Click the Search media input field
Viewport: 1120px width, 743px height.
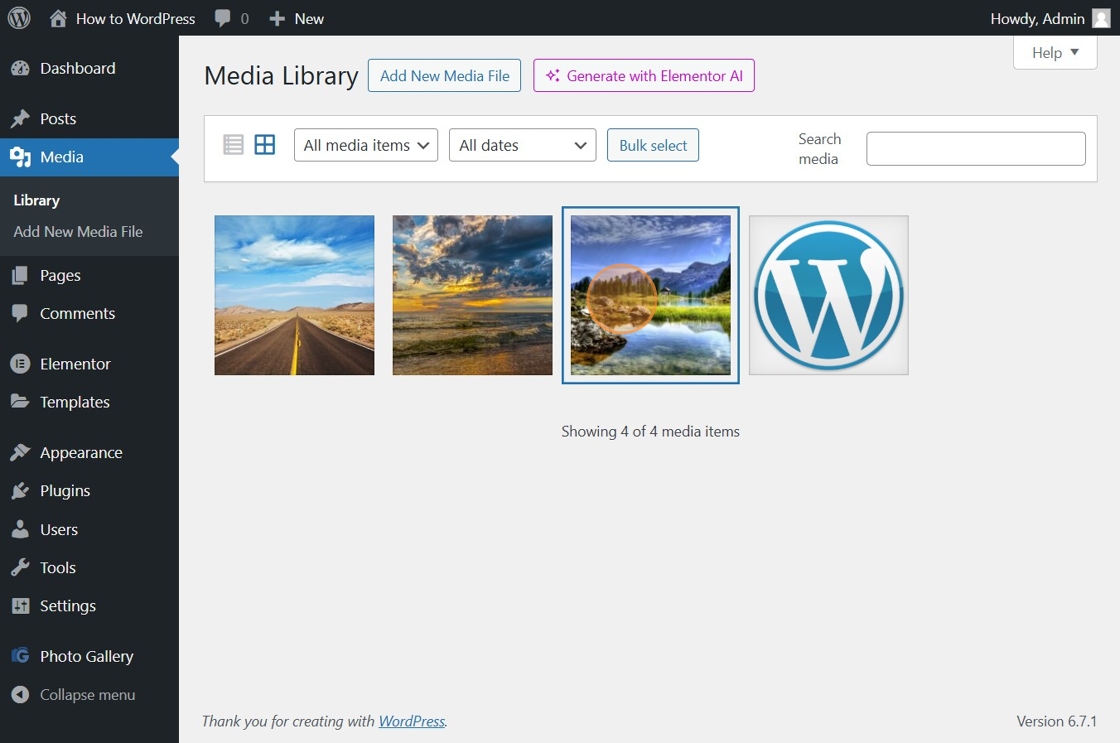click(x=976, y=149)
